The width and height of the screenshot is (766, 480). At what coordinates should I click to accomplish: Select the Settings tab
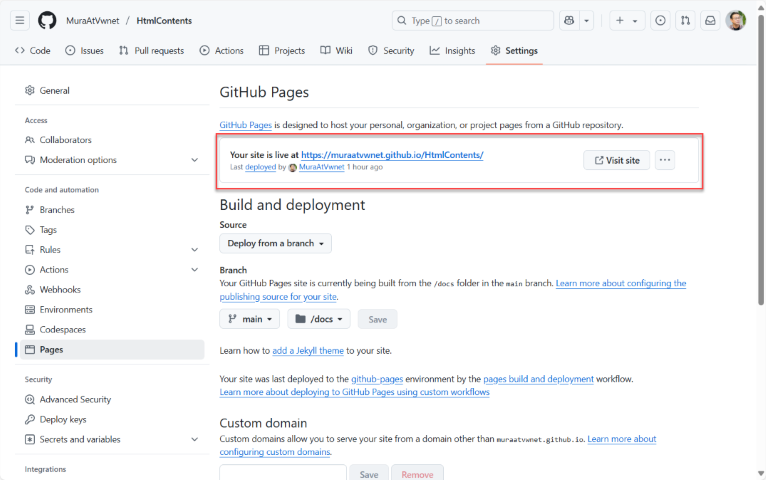pyautogui.click(x=514, y=50)
